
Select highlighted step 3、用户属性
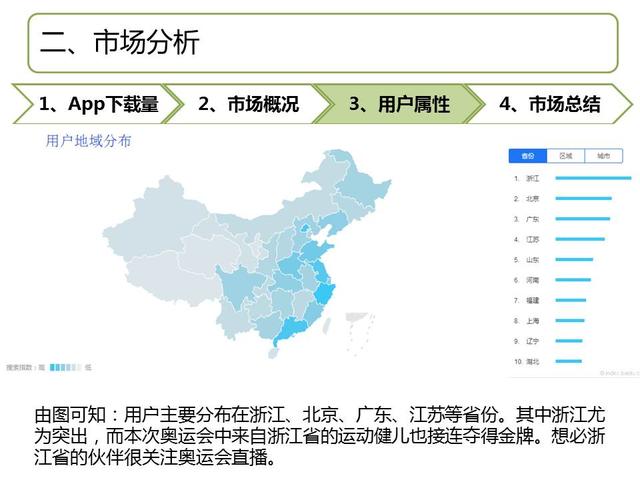399,104
